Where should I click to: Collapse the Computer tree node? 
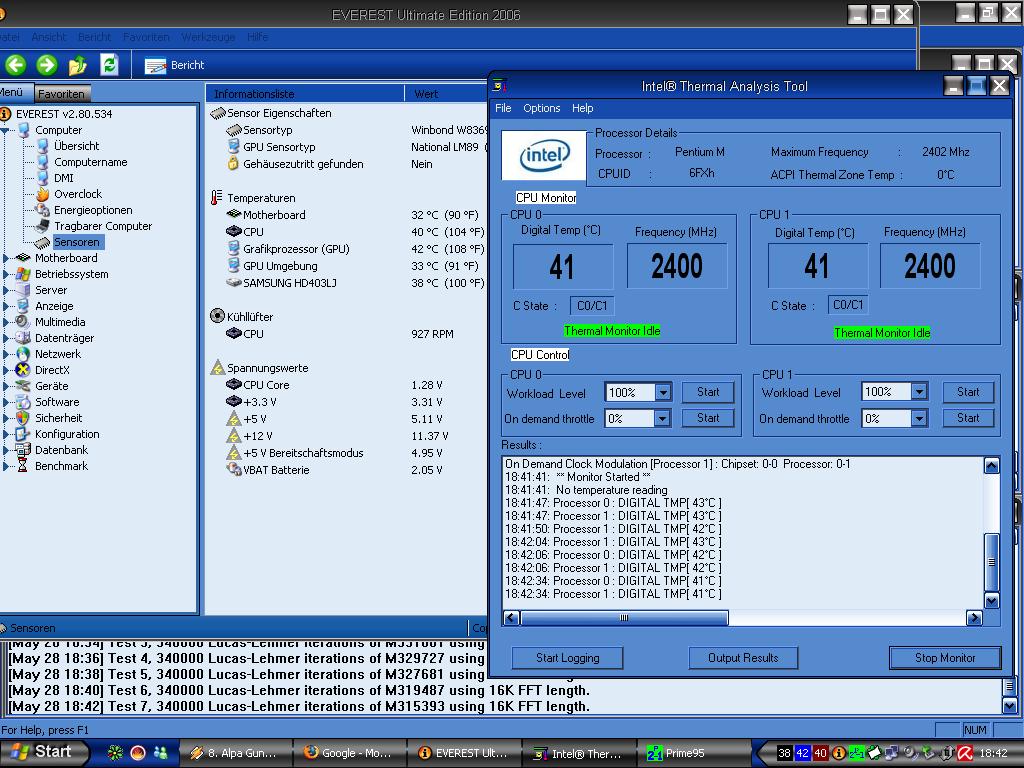click(x=6, y=130)
